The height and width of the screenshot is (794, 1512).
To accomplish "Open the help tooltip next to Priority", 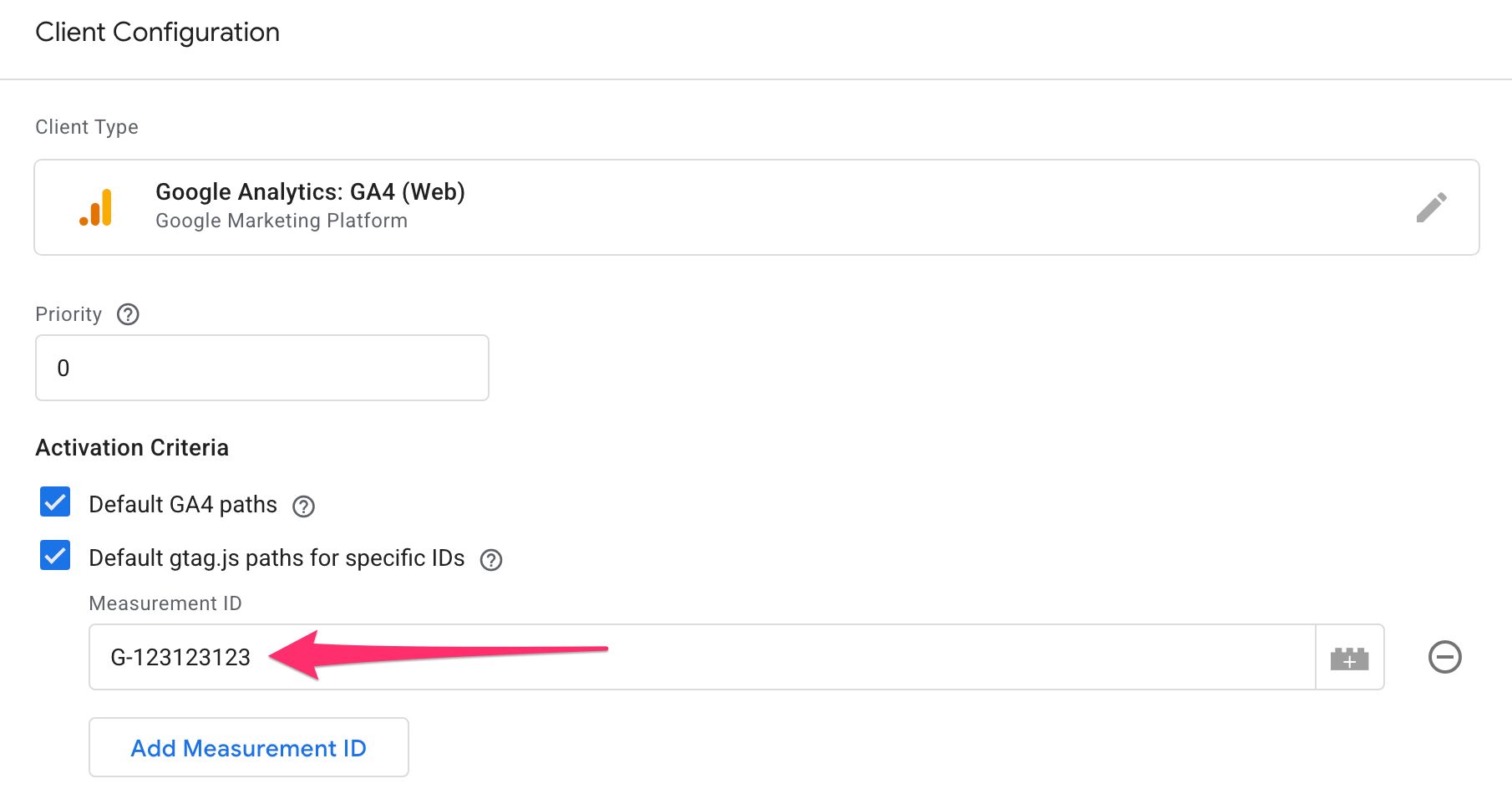I will point(128,314).
